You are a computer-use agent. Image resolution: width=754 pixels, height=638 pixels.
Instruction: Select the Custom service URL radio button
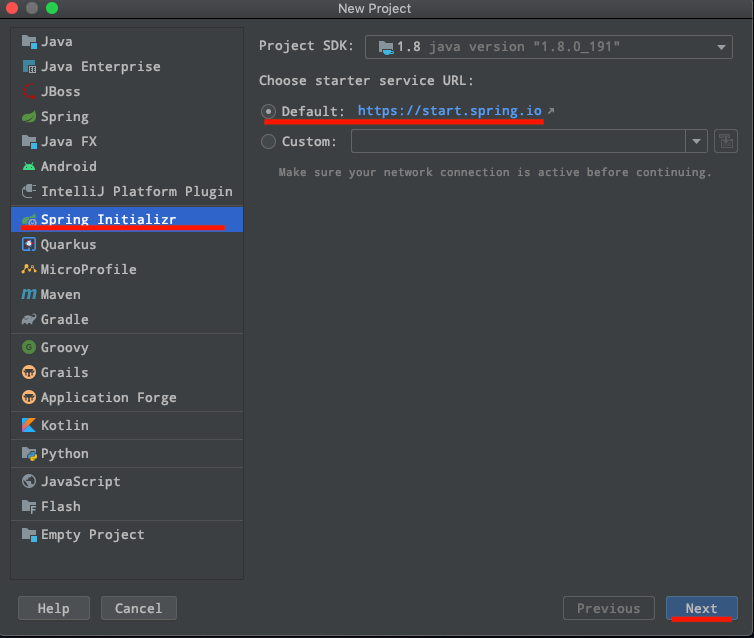click(268, 141)
